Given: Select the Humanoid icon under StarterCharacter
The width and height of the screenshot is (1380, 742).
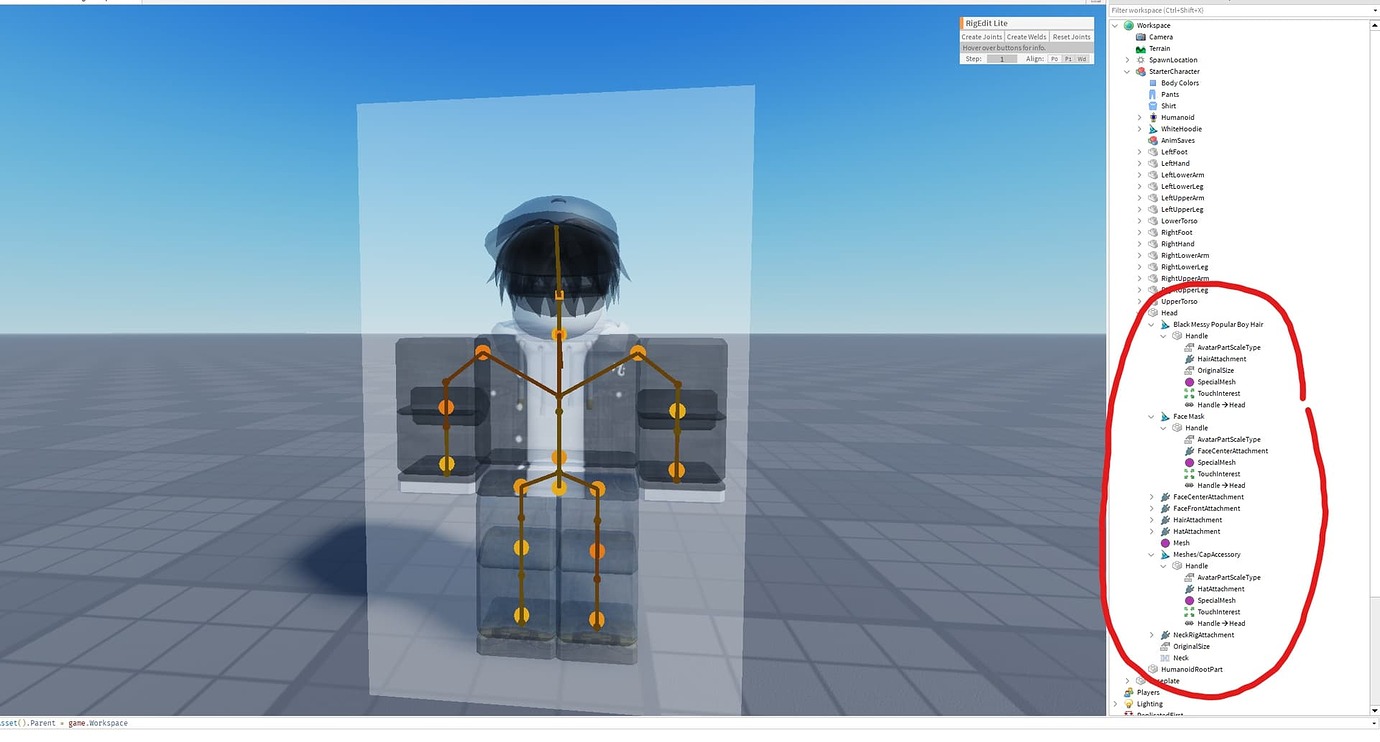Looking at the screenshot, I should [1153, 117].
